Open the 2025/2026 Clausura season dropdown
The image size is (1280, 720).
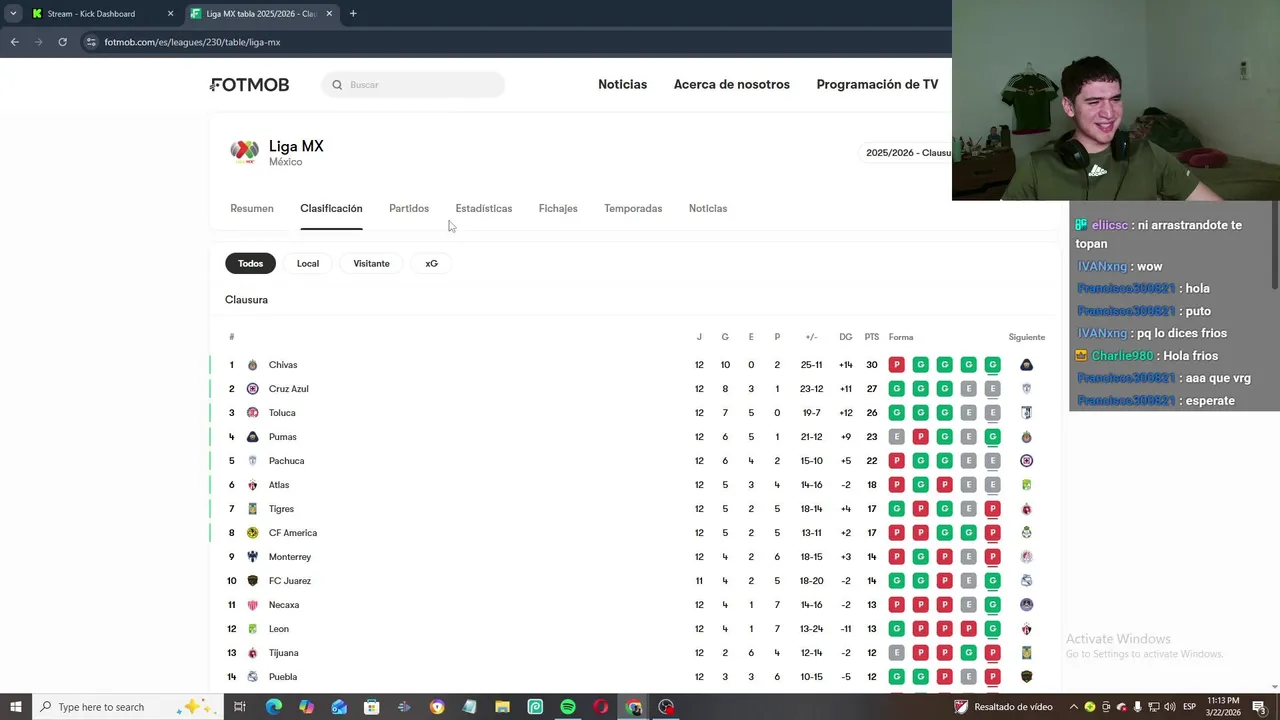906,153
